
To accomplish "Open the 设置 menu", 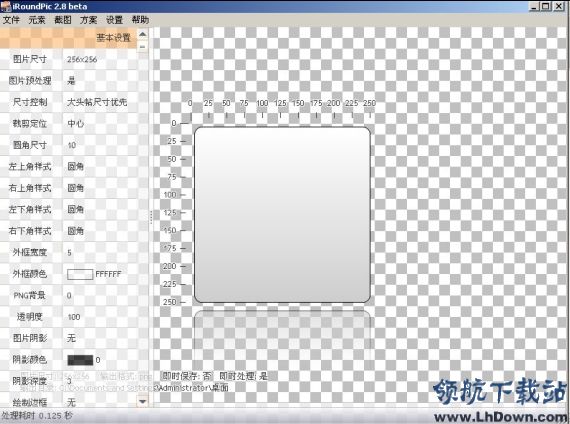I will click(x=114, y=20).
